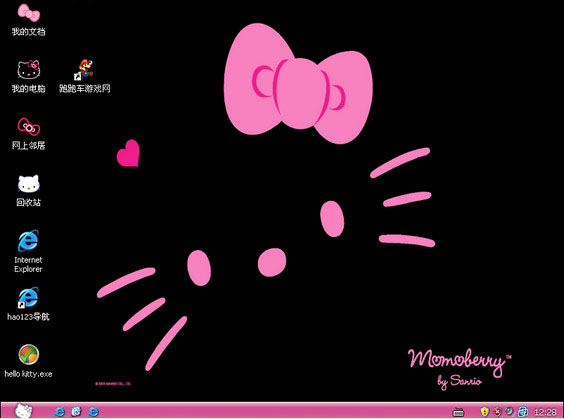Screen dimensions: 564x419
Task: Select the 网上邻居 desktop icon
Action: click(29, 127)
